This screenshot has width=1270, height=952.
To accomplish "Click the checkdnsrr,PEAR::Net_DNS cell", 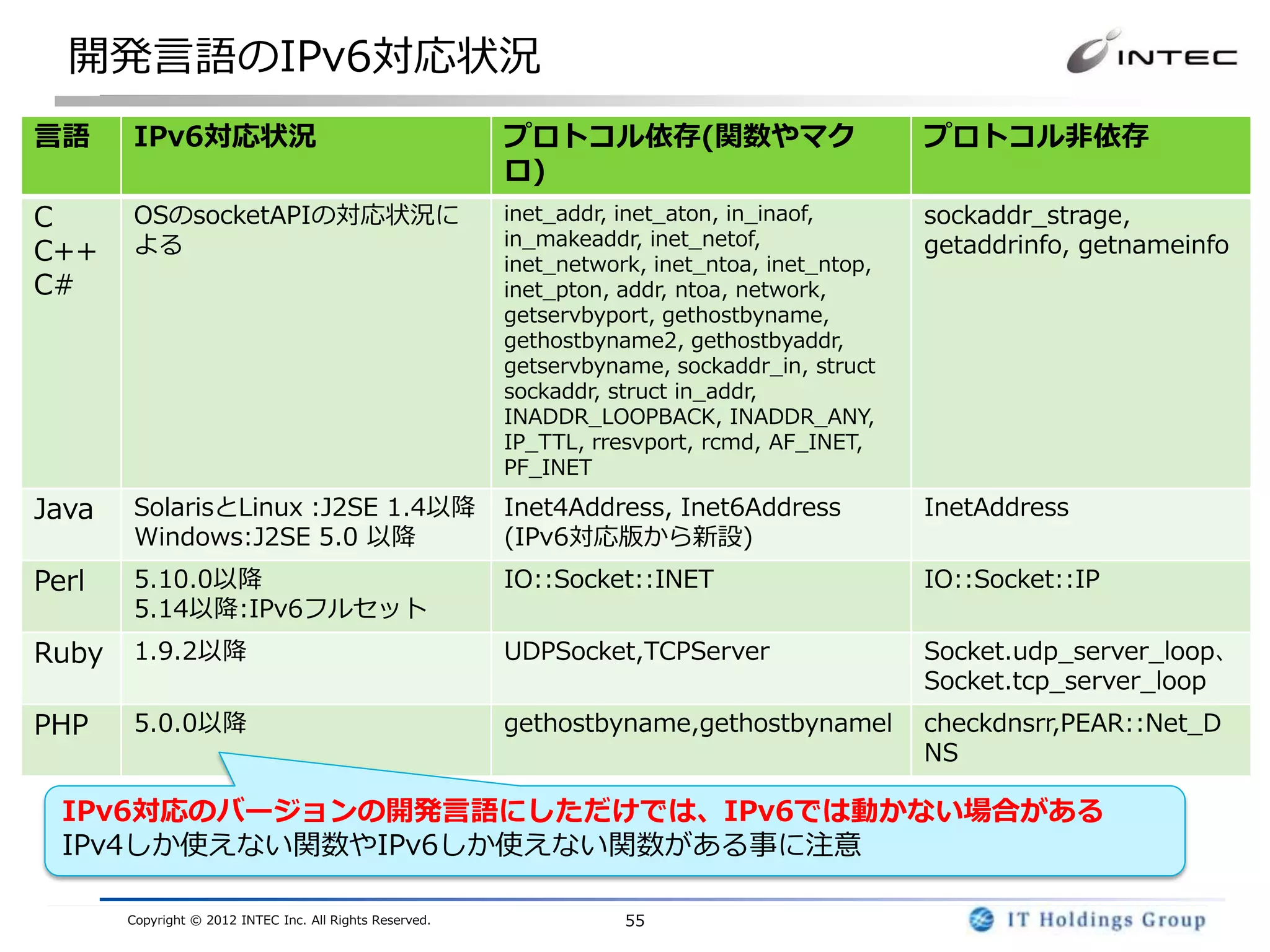I will pos(1081,739).
